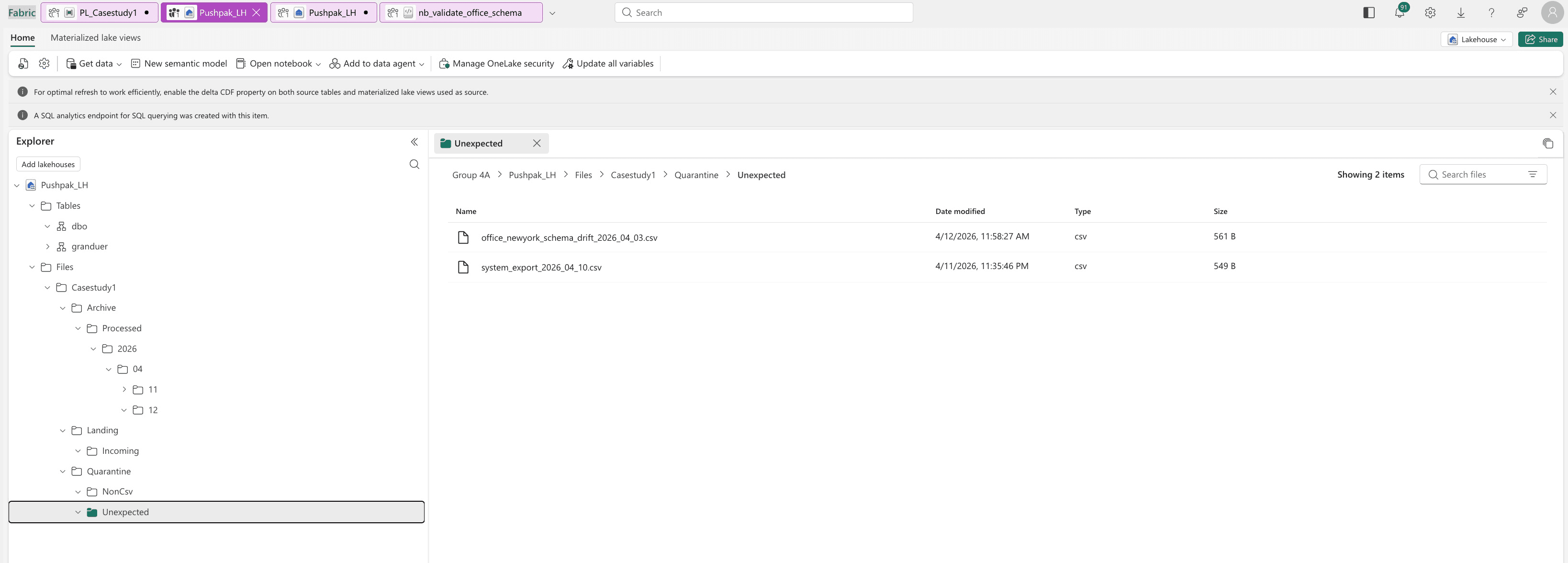Open the tab overflow chevron
The height and width of the screenshot is (563, 1568).
coord(552,13)
